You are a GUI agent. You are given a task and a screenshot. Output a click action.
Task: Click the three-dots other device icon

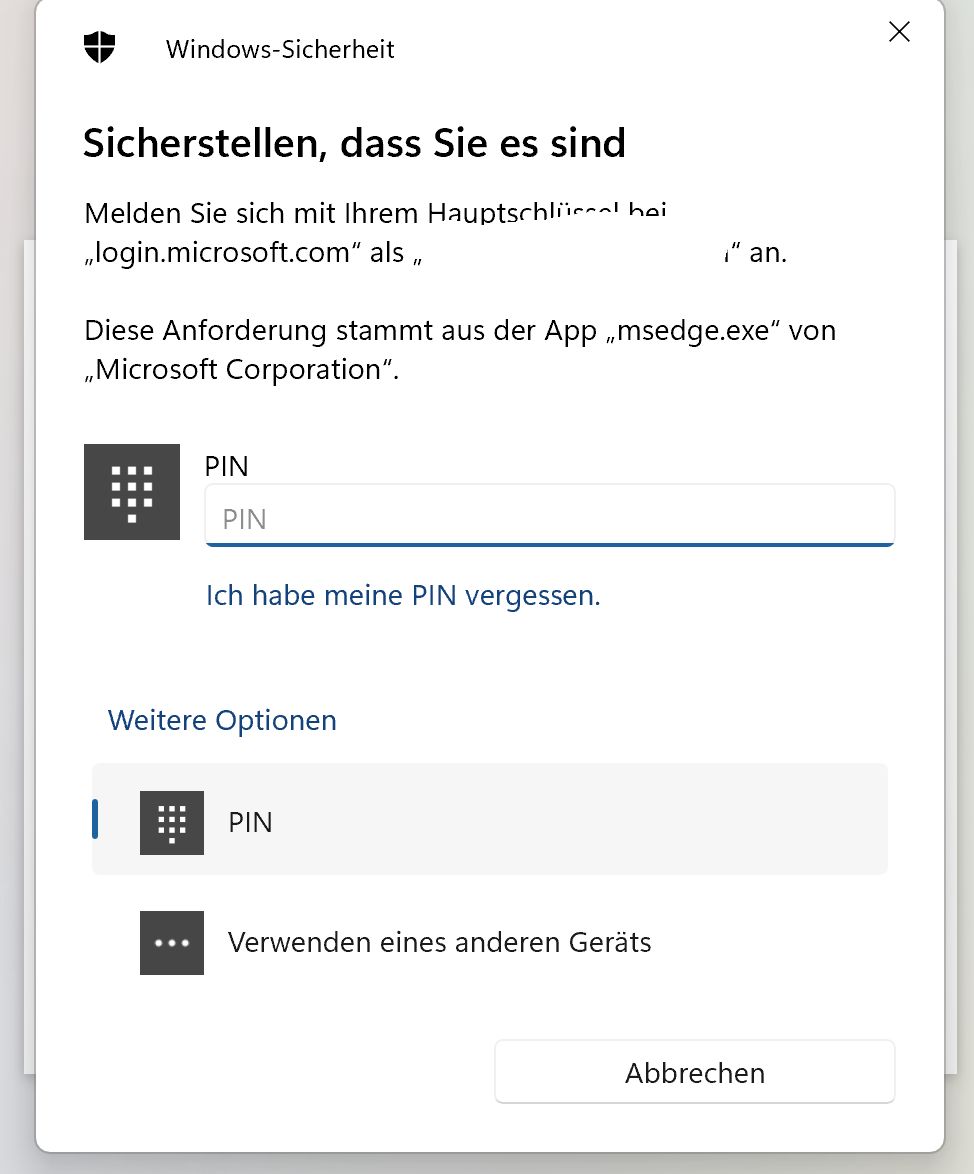point(171,943)
